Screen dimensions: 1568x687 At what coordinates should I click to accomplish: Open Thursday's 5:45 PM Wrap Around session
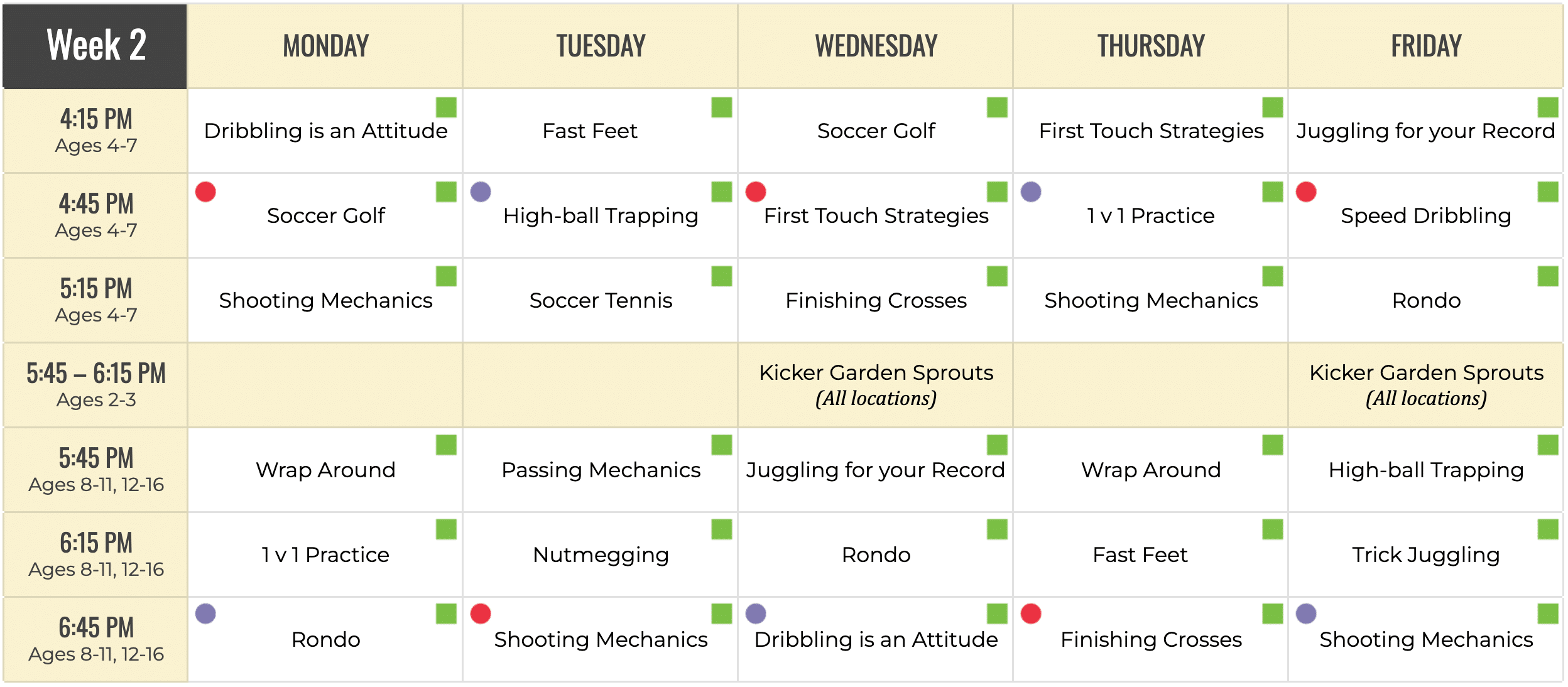pyautogui.click(x=1151, y=470)
